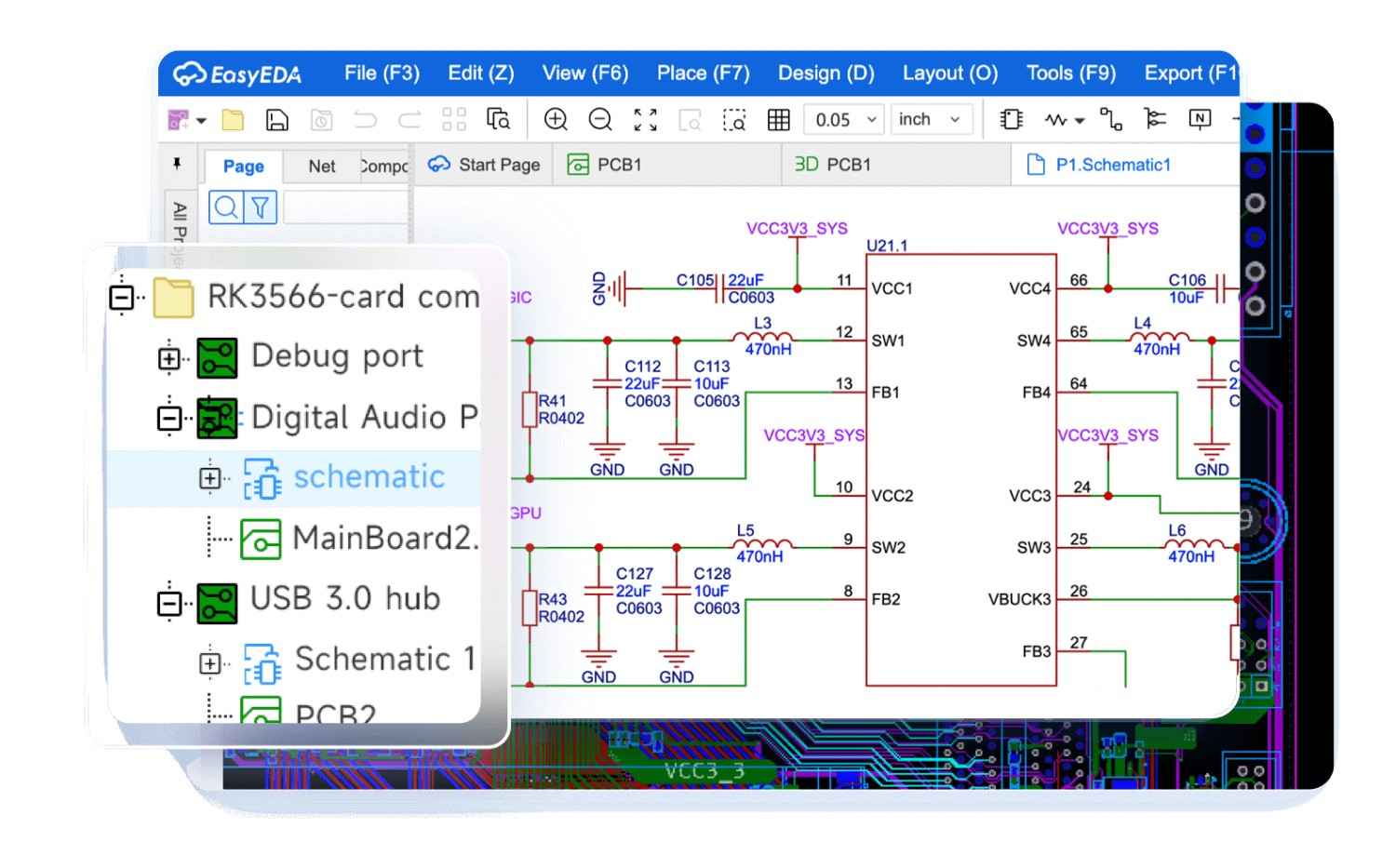Pin the left panel open
The height and width of the screenshot is (868, 1396).
(x=179, y=164)
